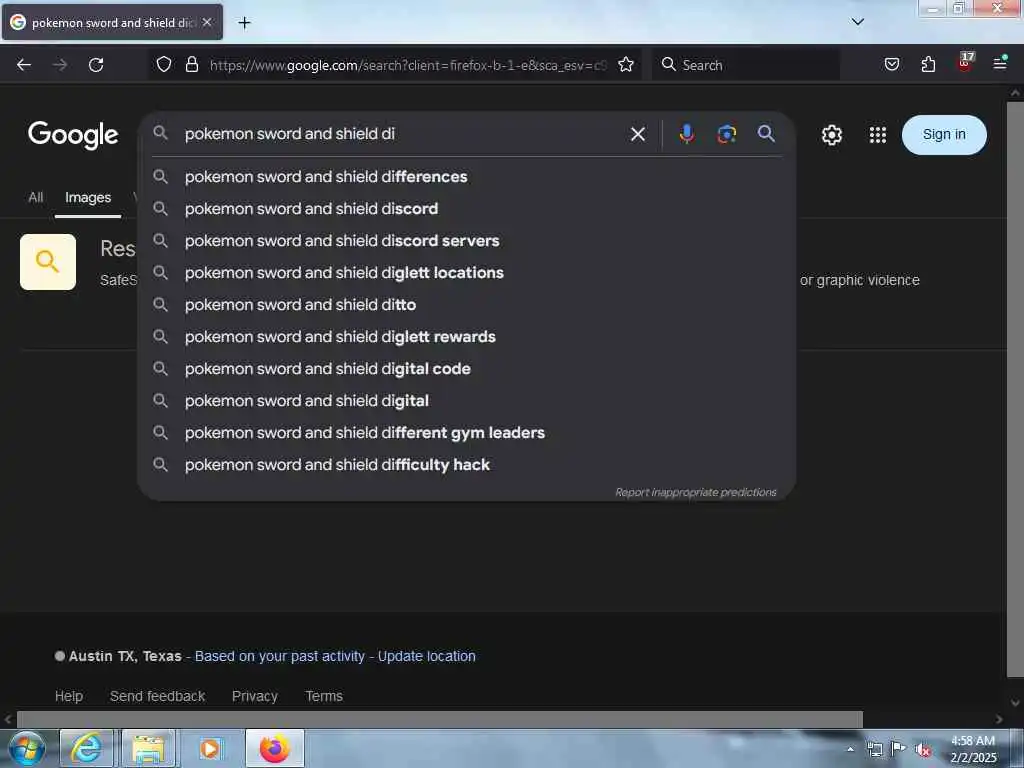The width and height of the screenshot is (1024, 768).
Task: Choose suggestion 'difficulty hack'
Action: (x=466, y=465)
